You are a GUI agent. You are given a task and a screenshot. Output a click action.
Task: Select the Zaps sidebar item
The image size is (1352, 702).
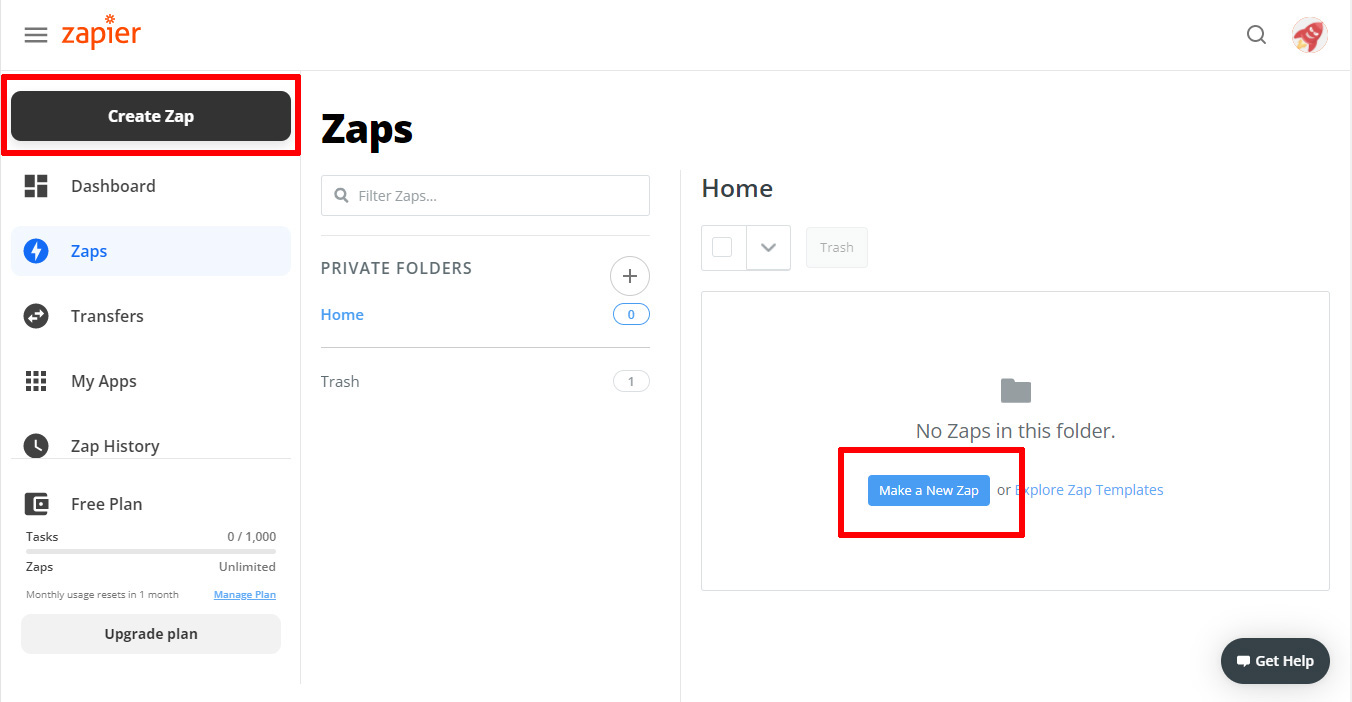pyautogui.click(x=151, y=251)
